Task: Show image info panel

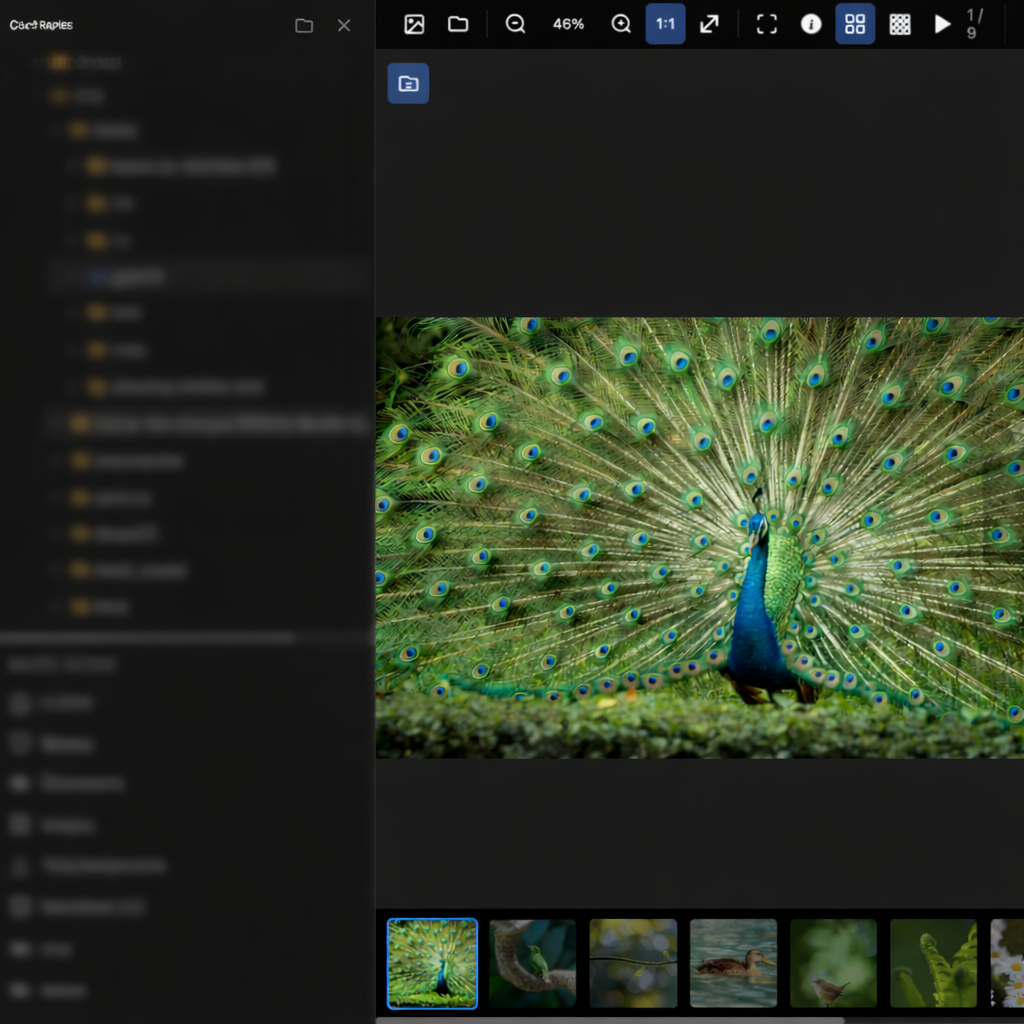Action: (x=811, y=24)
